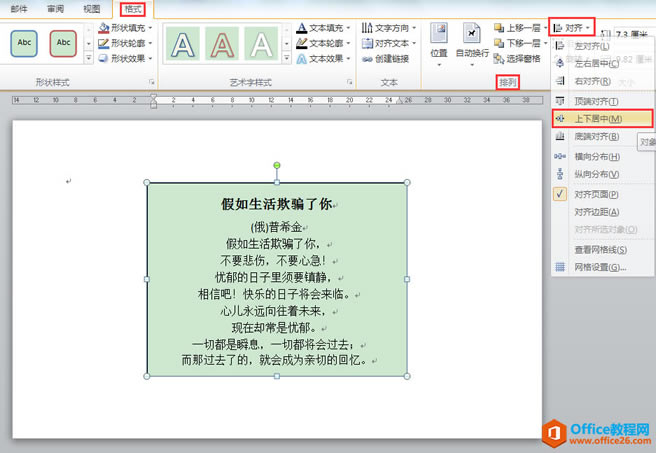Open the 选择窗格 selection pane
The image size is (656, 453).
517,59
